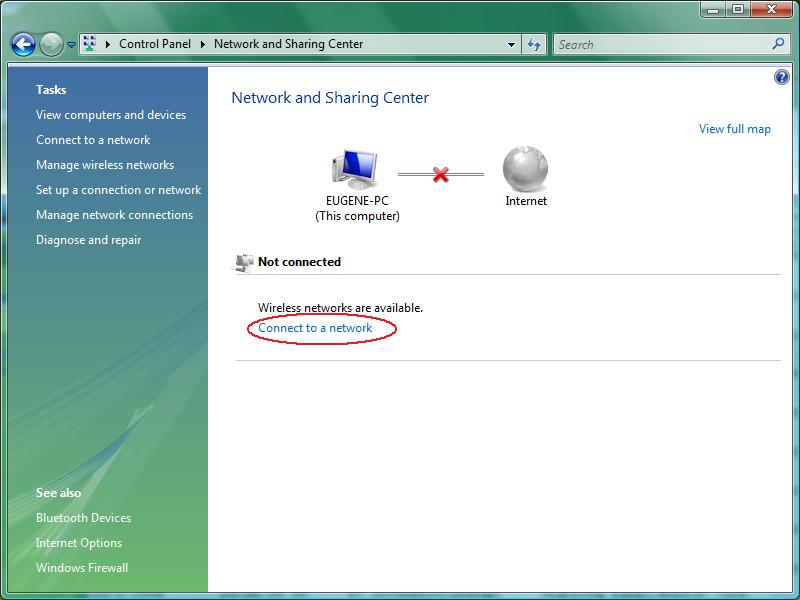Select Network and Sharing Center breadcrumb item
The width and height of the screenshot is (800, 600).
pos(287,44)
